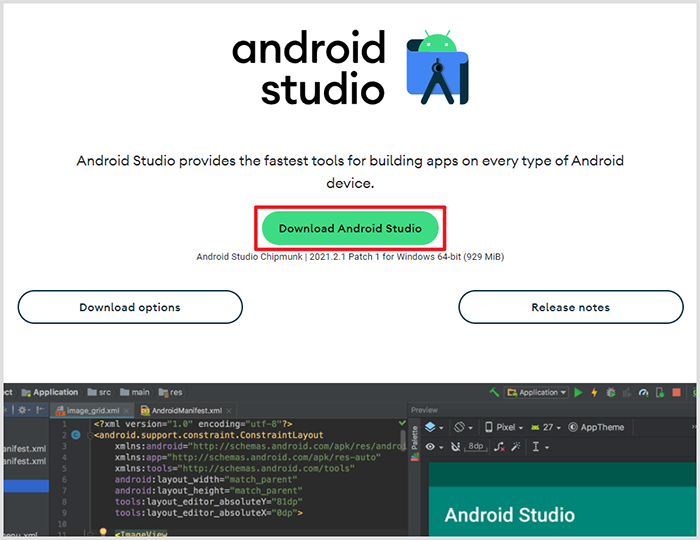Click the blue class gutter icon on line 2

point(76,435)
